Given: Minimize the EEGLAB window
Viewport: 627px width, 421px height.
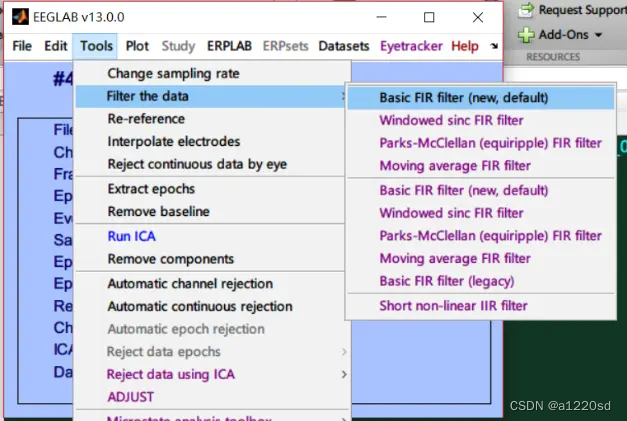Looking at the screenshot, I should click(381, 17).
